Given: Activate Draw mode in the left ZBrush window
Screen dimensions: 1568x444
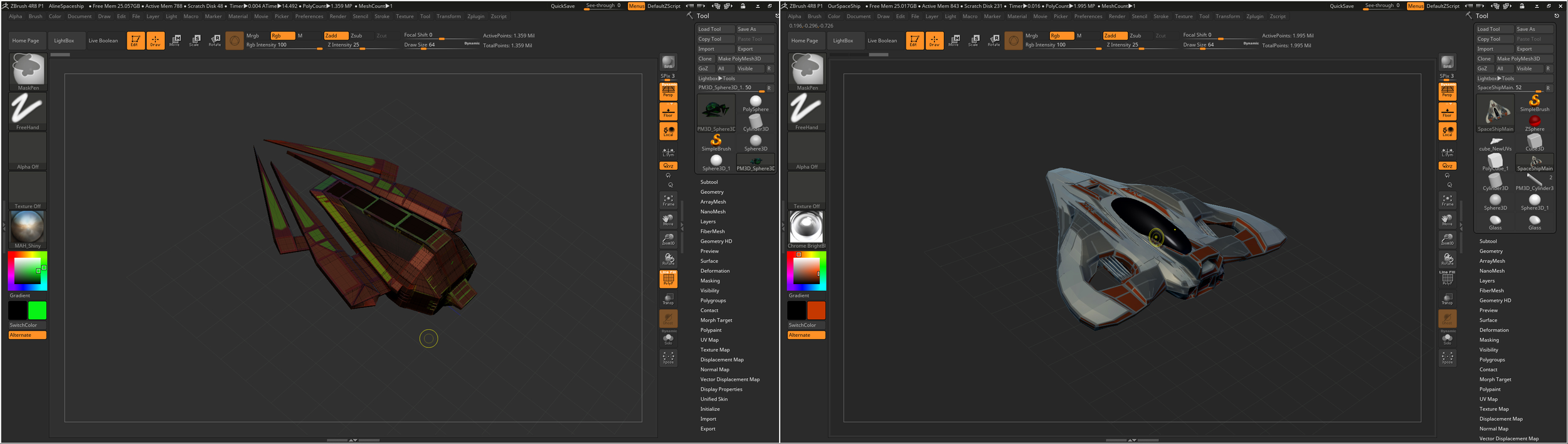Looking at the screenshot, I should coord(156,41).
